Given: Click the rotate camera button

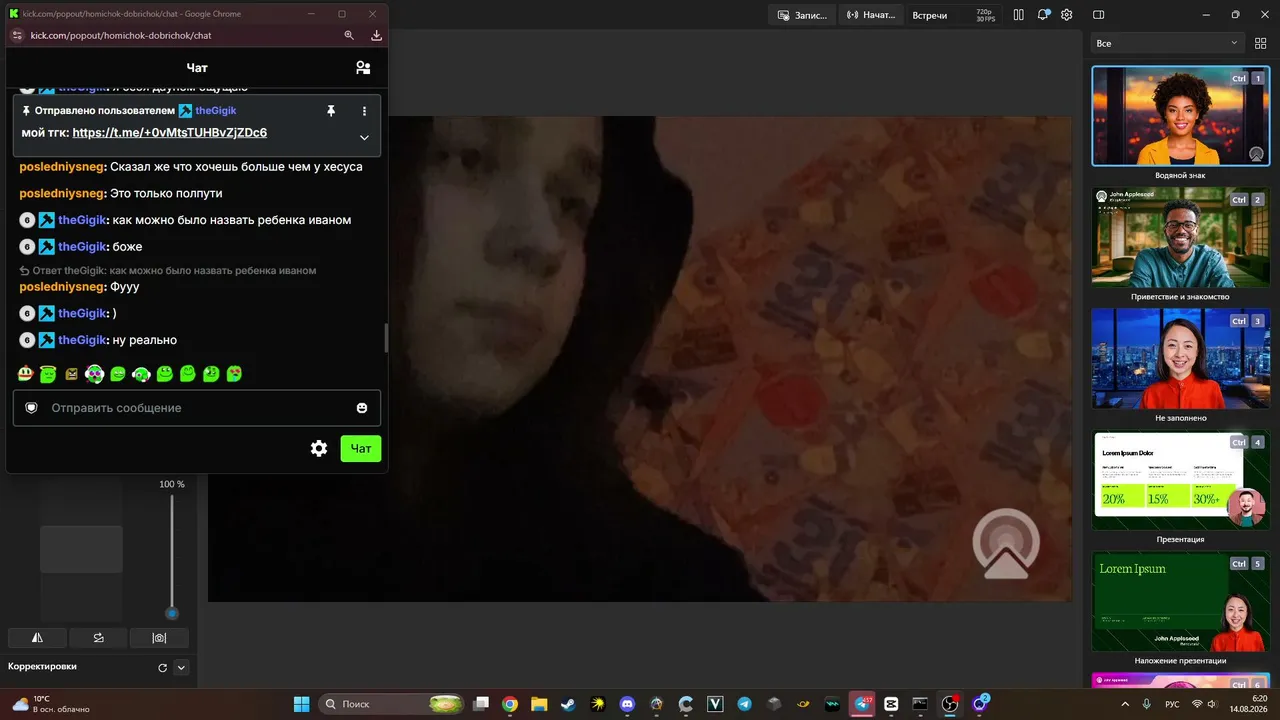Looking at the screenshot, I should point(98,638).
